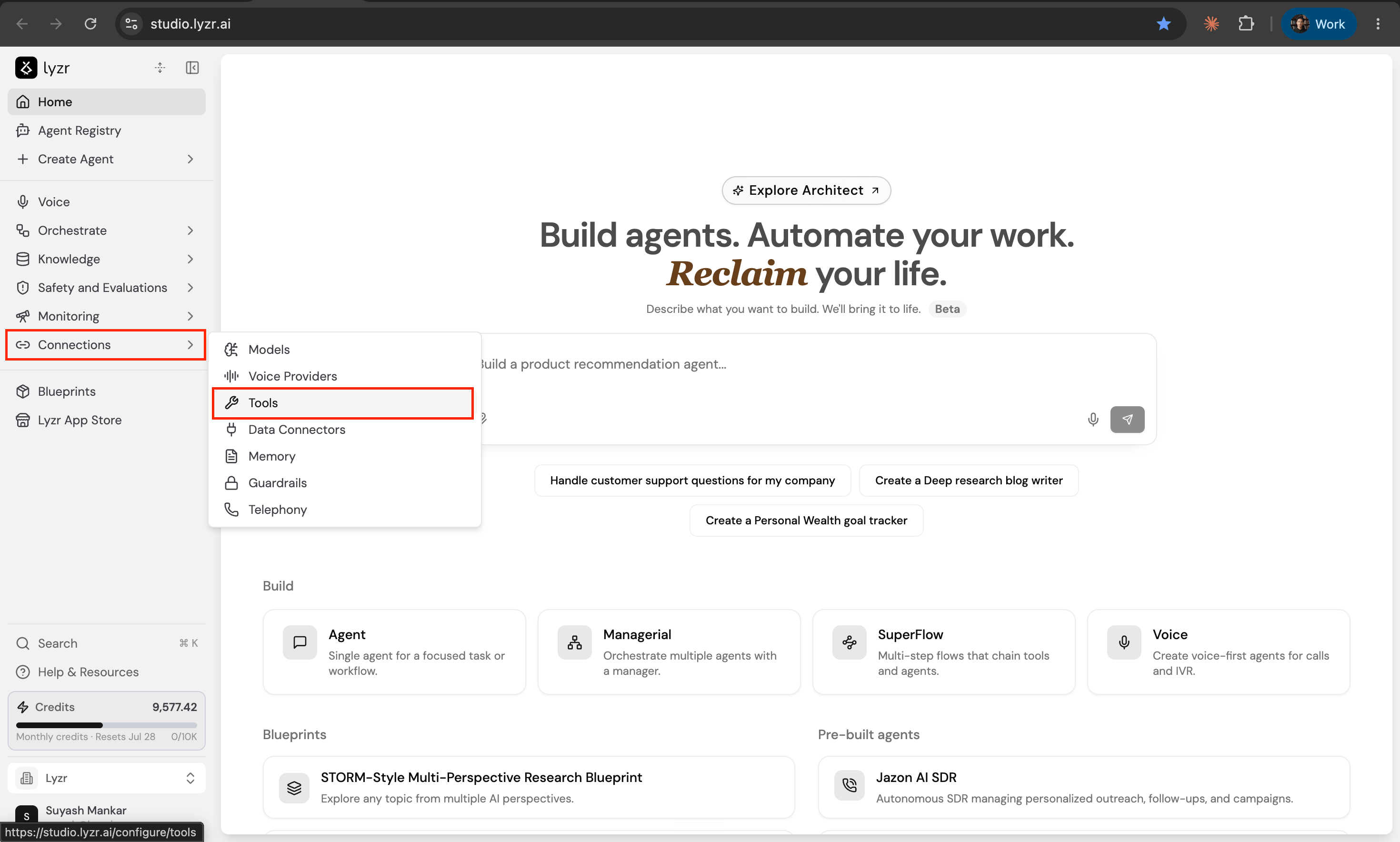
Task: Click the Safety and Evaluations shield icon
Action: [x=23, y=288]
